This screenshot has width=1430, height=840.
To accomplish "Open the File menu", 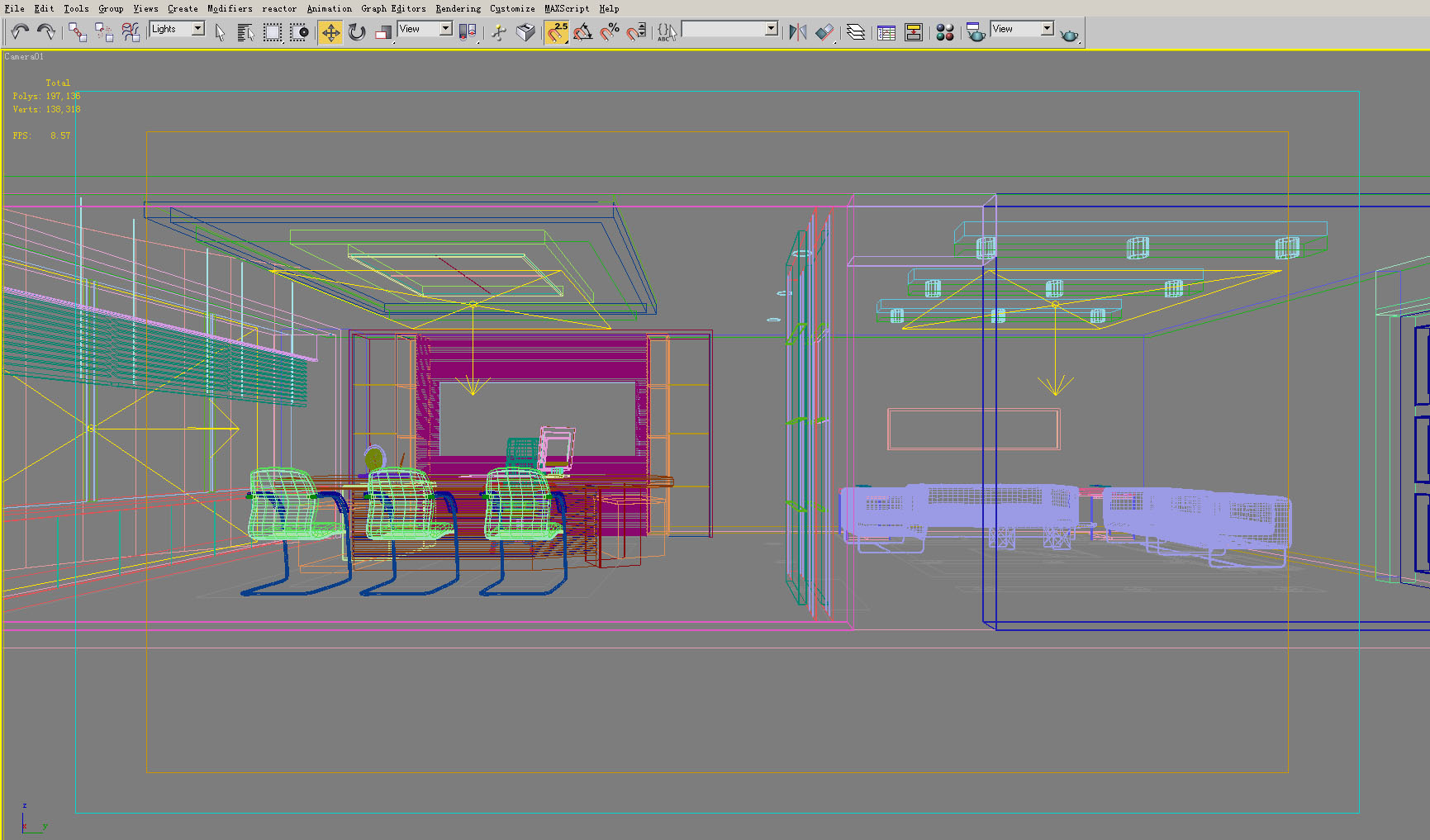I will click(15, 8).
